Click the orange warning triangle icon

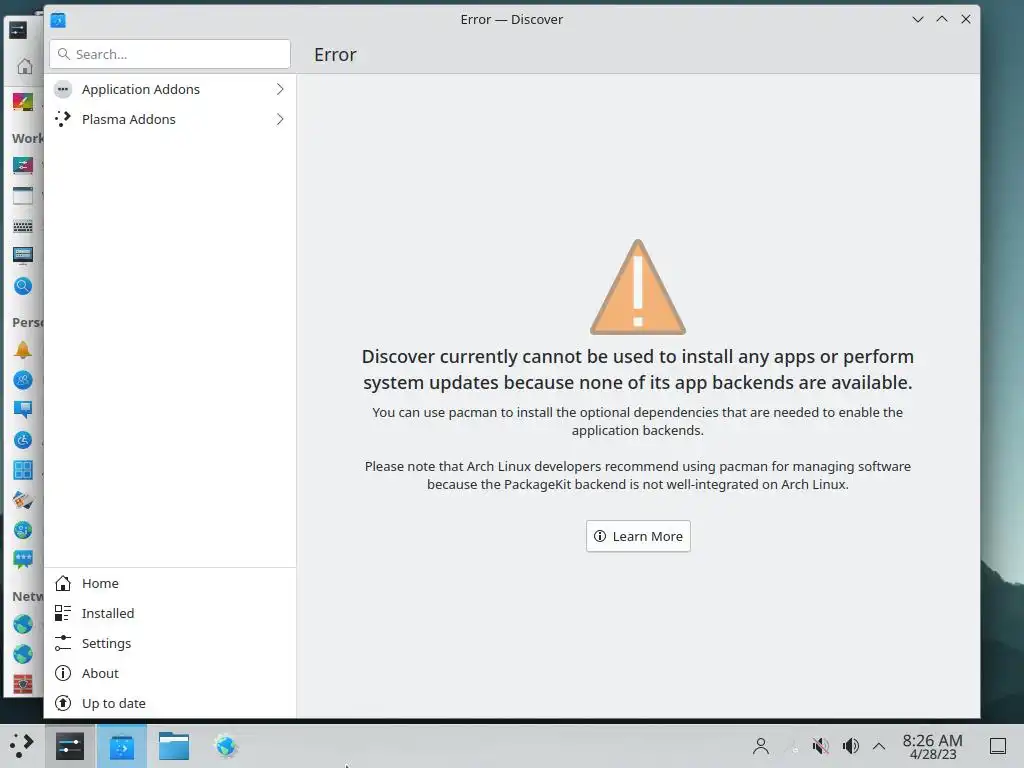pos(638,287)
